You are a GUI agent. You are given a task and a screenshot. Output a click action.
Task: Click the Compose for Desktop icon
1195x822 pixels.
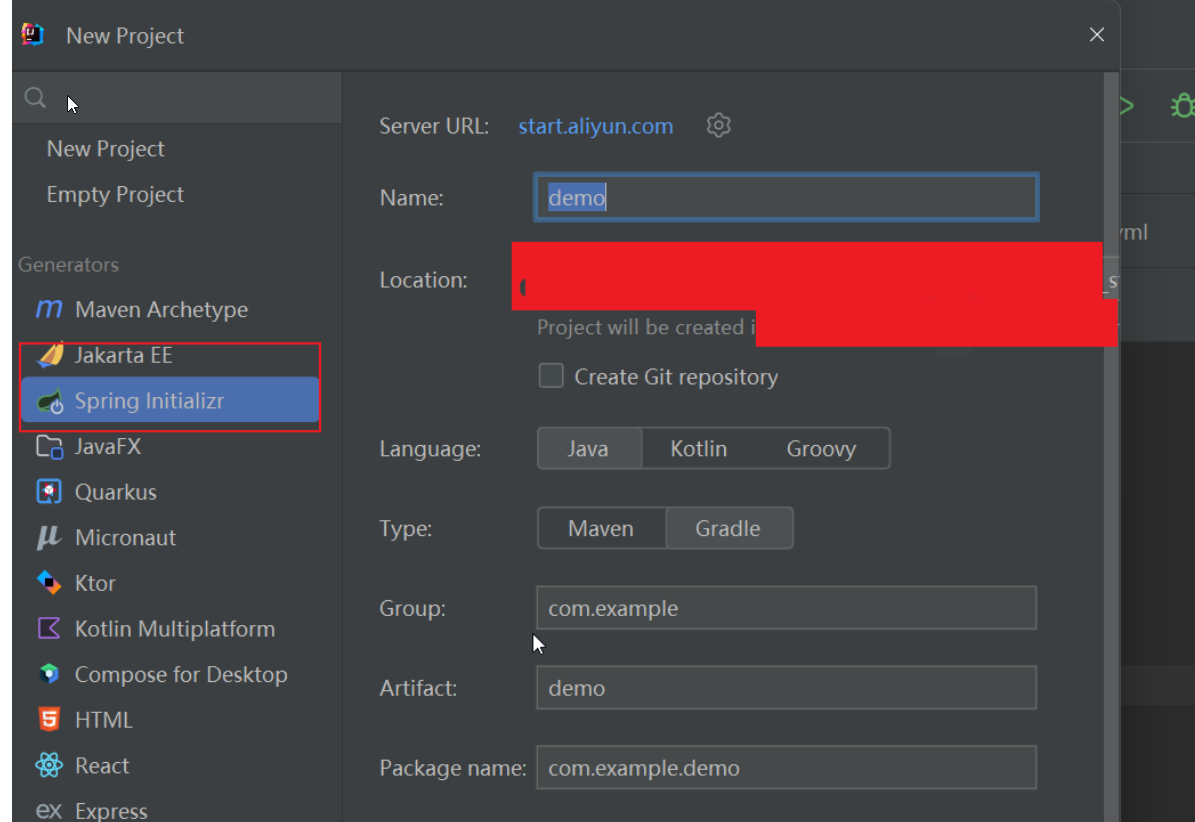tap(49, 674)
